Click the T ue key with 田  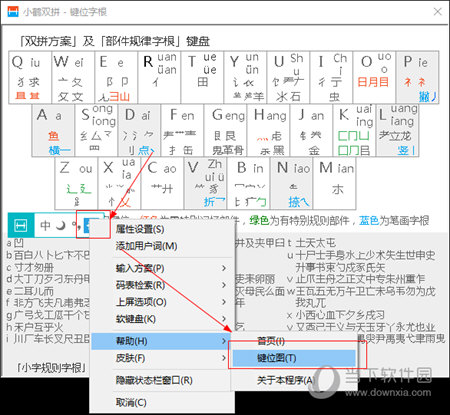[202, 77]
